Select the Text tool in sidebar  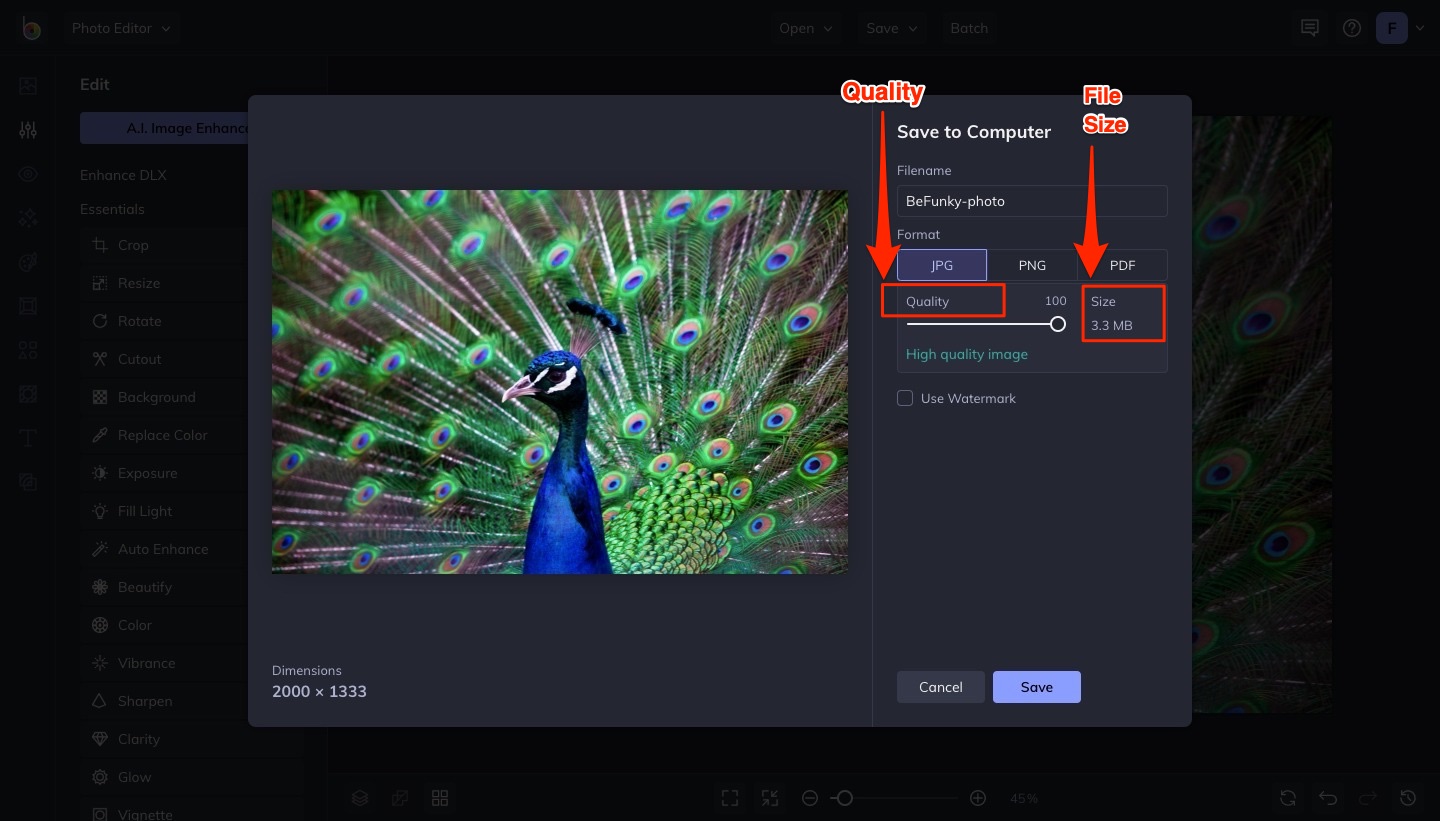(x=28, y=437)
